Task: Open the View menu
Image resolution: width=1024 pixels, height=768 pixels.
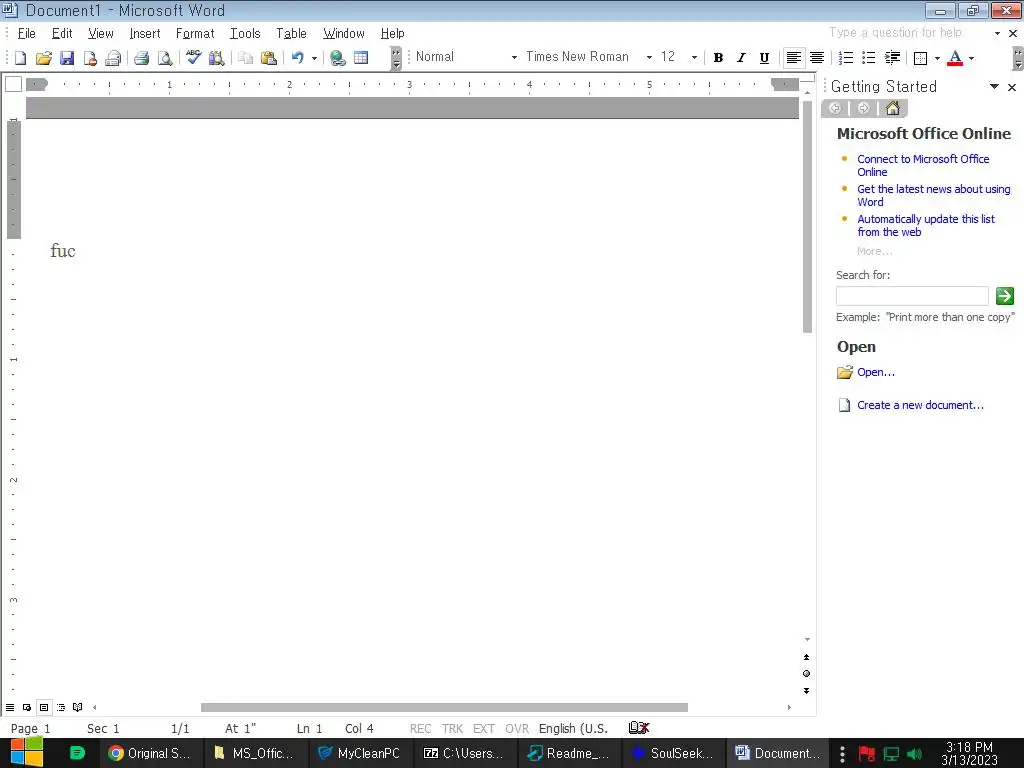Action: [101, 33]
